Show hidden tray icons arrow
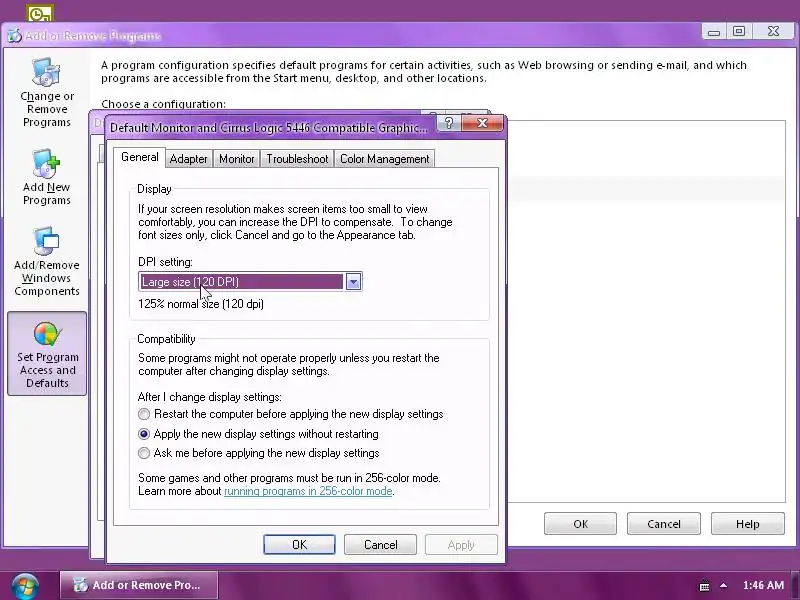 [723, 585]
